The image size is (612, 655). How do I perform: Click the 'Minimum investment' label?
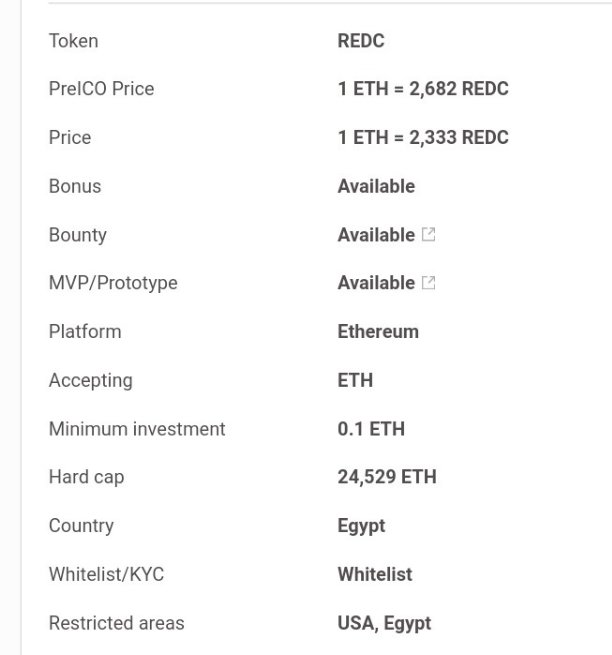[x=137, y=429]
